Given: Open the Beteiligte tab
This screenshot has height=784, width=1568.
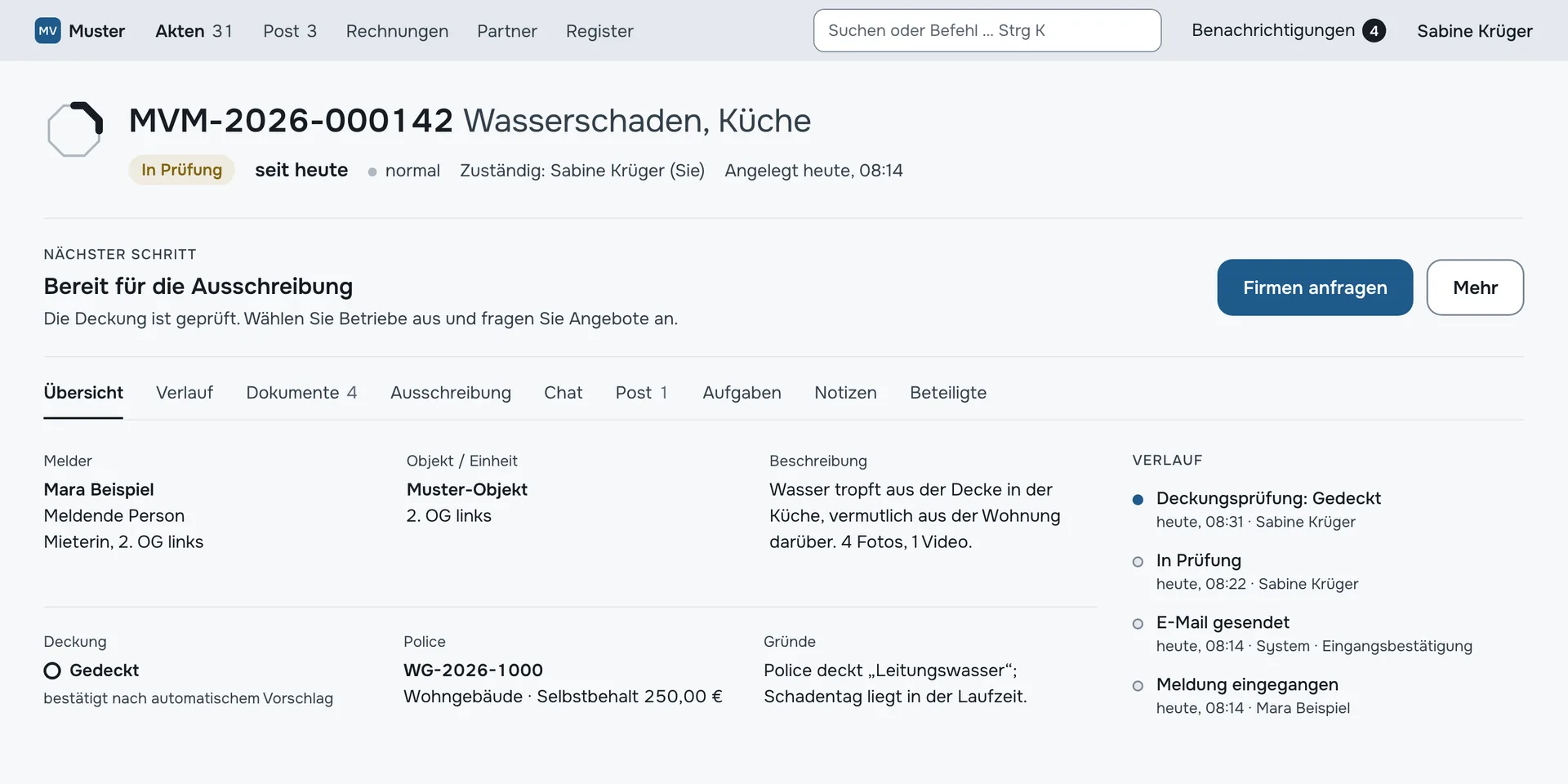Looking at the screenshot, I should coord(948,393).
